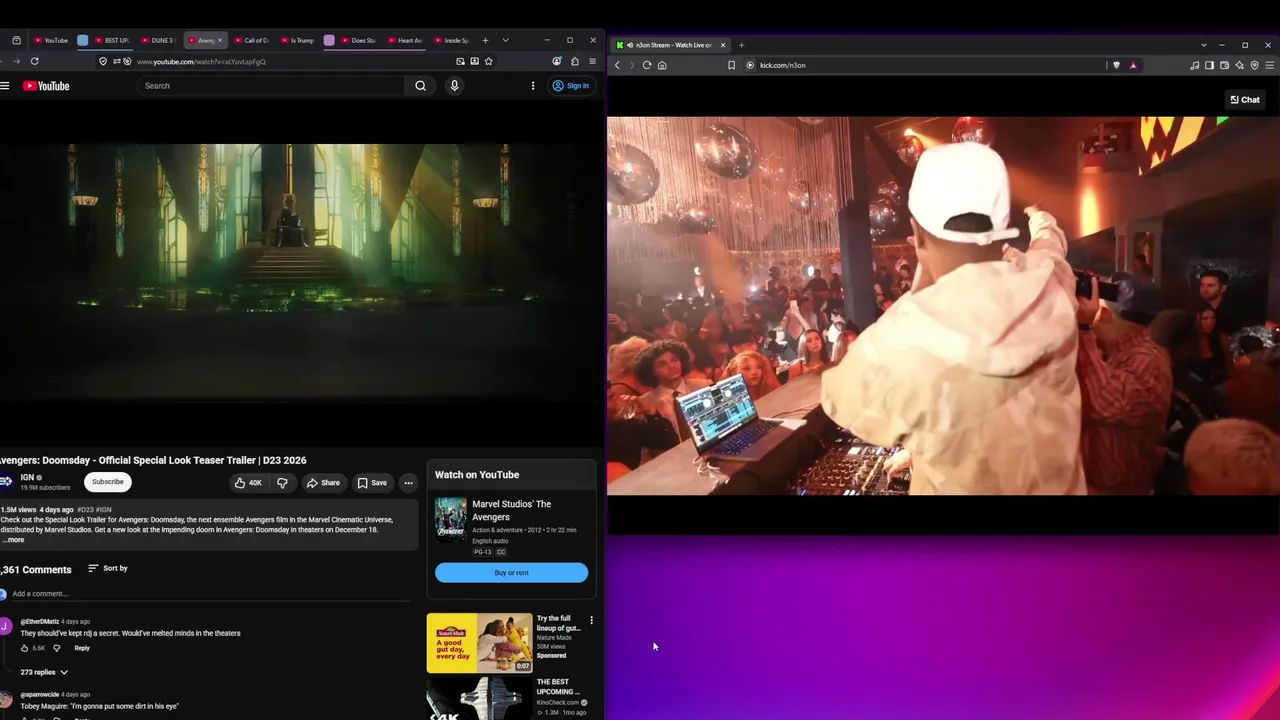Open the comments Sort by dropdown

(108, 568)
